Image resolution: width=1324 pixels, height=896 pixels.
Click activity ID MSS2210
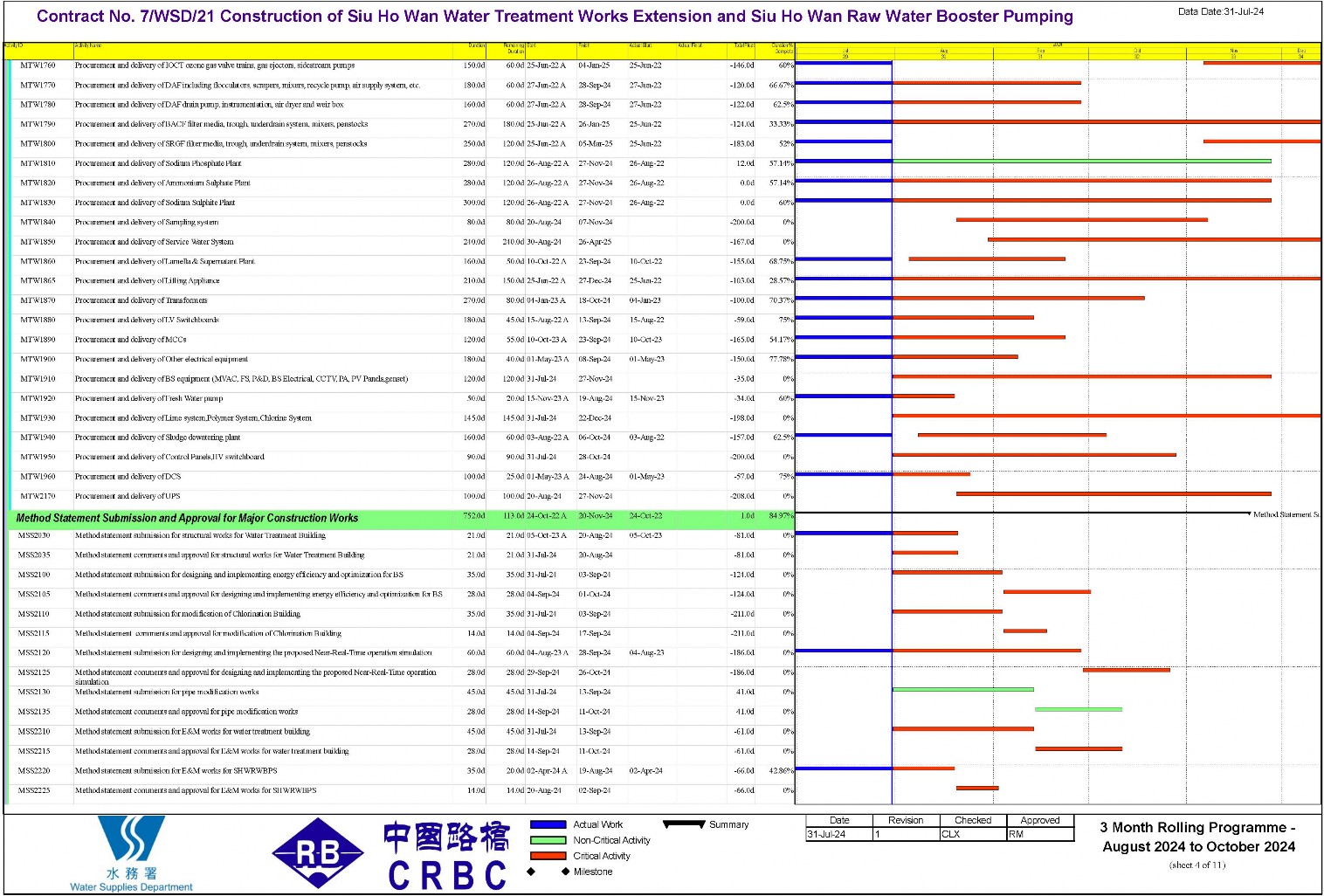tap(34, 732)
